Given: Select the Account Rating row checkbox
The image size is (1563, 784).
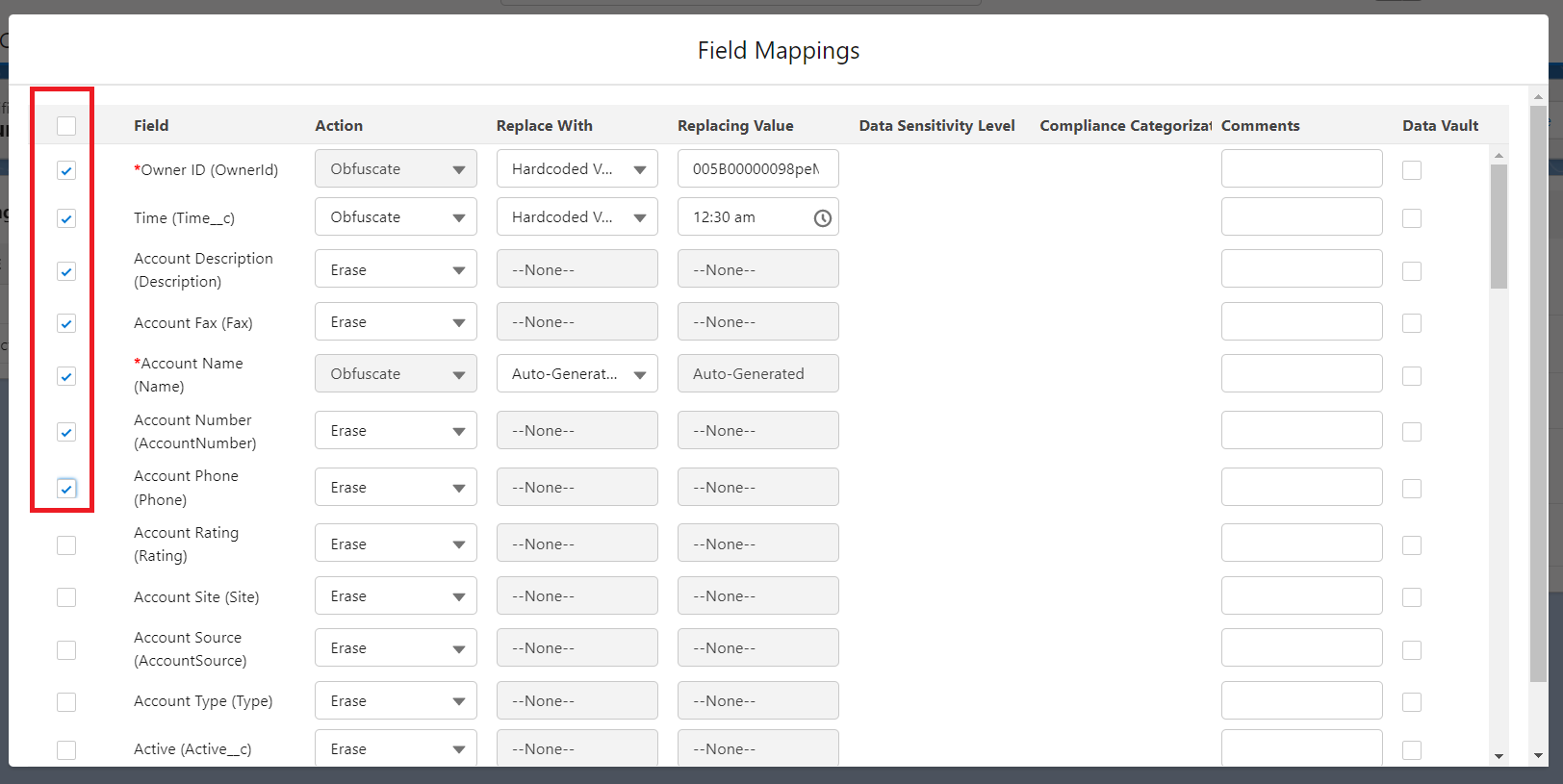Looking at the screenshot, I should pos(66,545).
